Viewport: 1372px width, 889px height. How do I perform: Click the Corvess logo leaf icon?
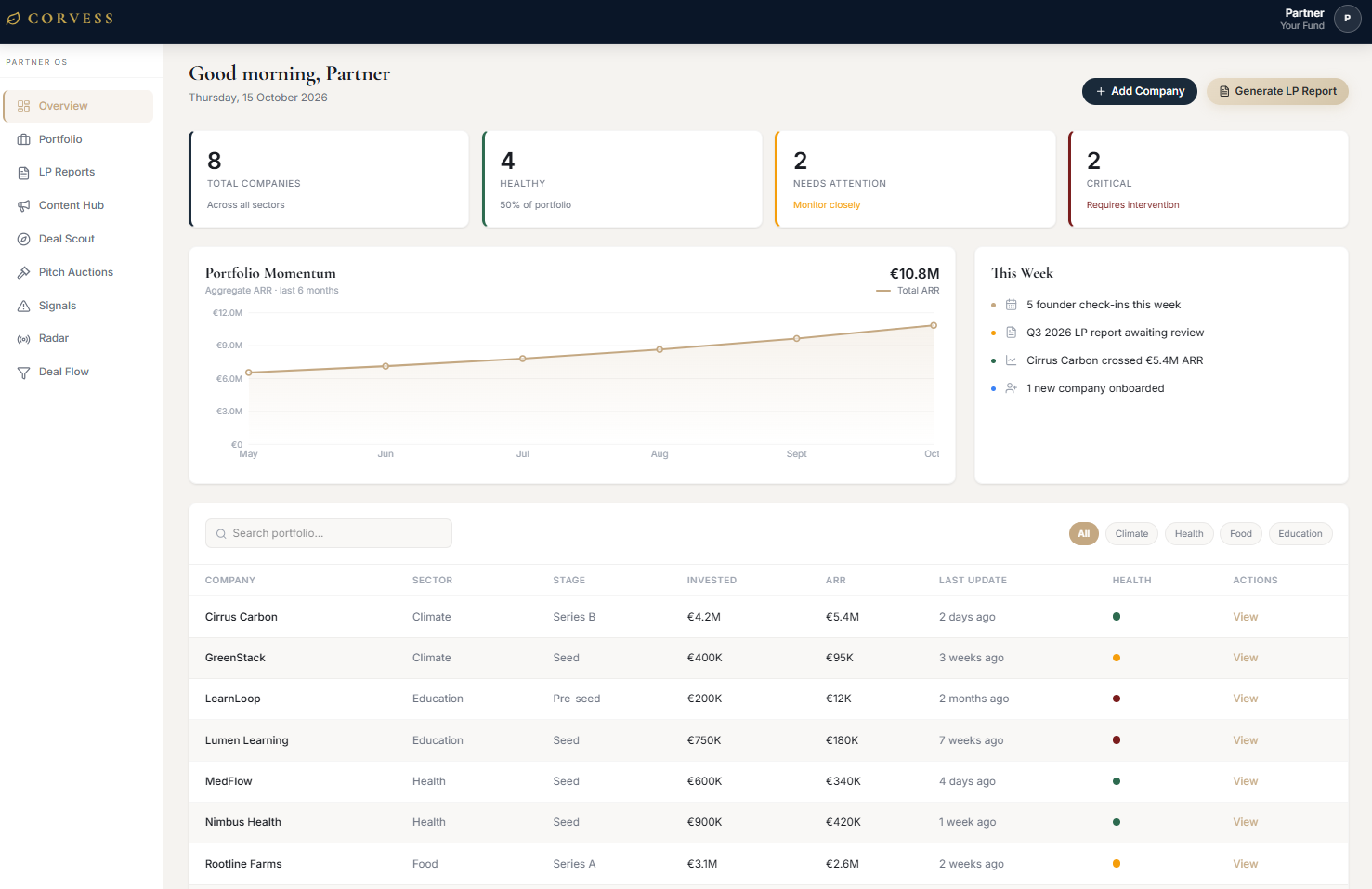[13, 19]
